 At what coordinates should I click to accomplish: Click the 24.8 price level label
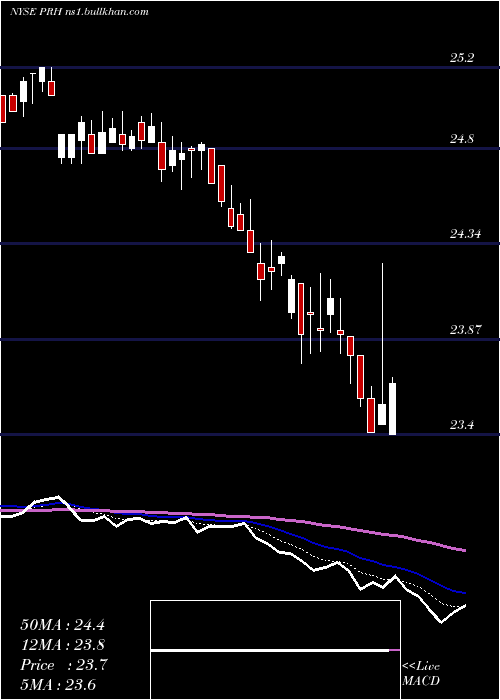tap(462, 140)
